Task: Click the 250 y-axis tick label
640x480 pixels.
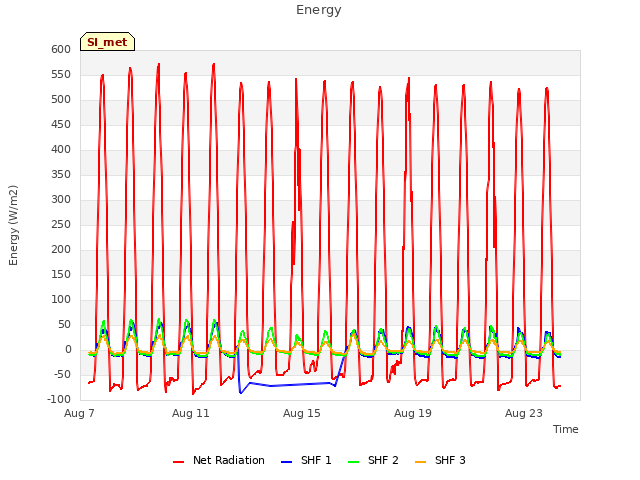Action: coord(61,224)
